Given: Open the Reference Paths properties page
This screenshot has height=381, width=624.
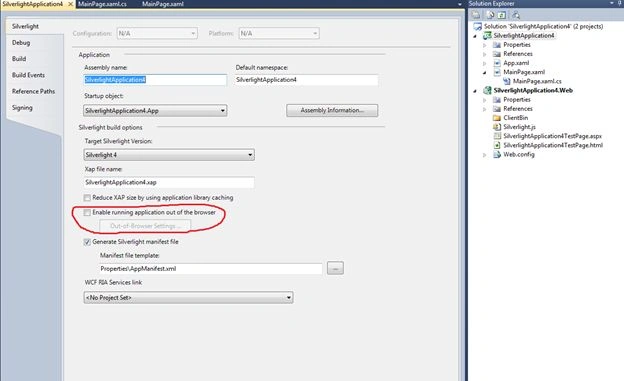Looking at the screenshot, I should coord(33,92).
